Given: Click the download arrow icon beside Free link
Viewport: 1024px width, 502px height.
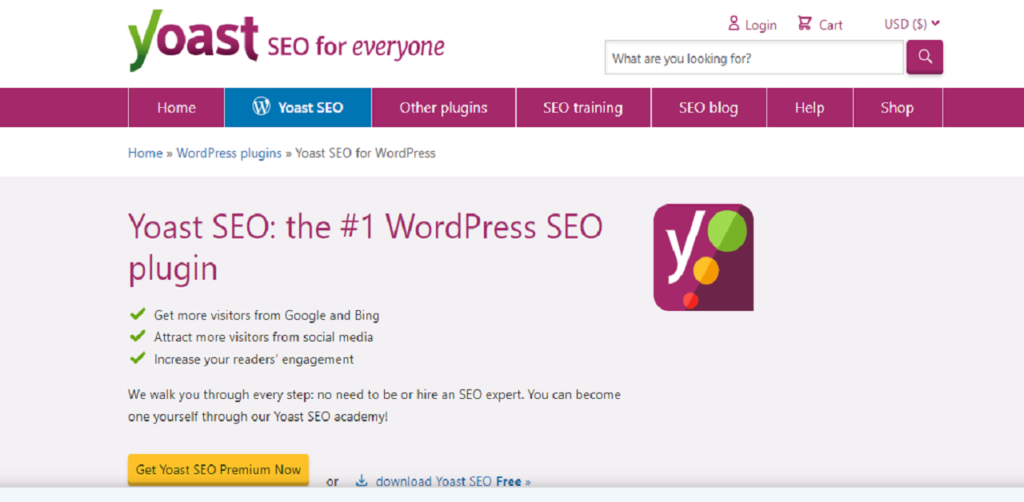Looking at the screenshot, I should click(361, 481).
